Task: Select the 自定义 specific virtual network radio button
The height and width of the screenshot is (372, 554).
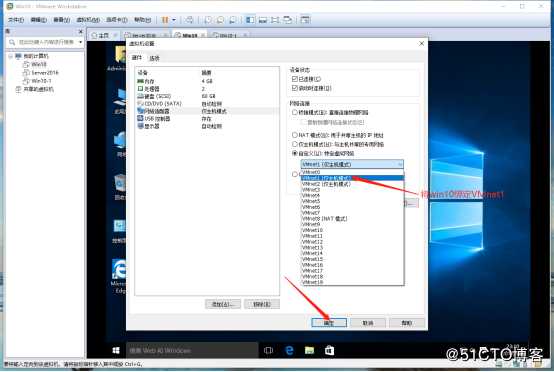Action: click(295, 153)
